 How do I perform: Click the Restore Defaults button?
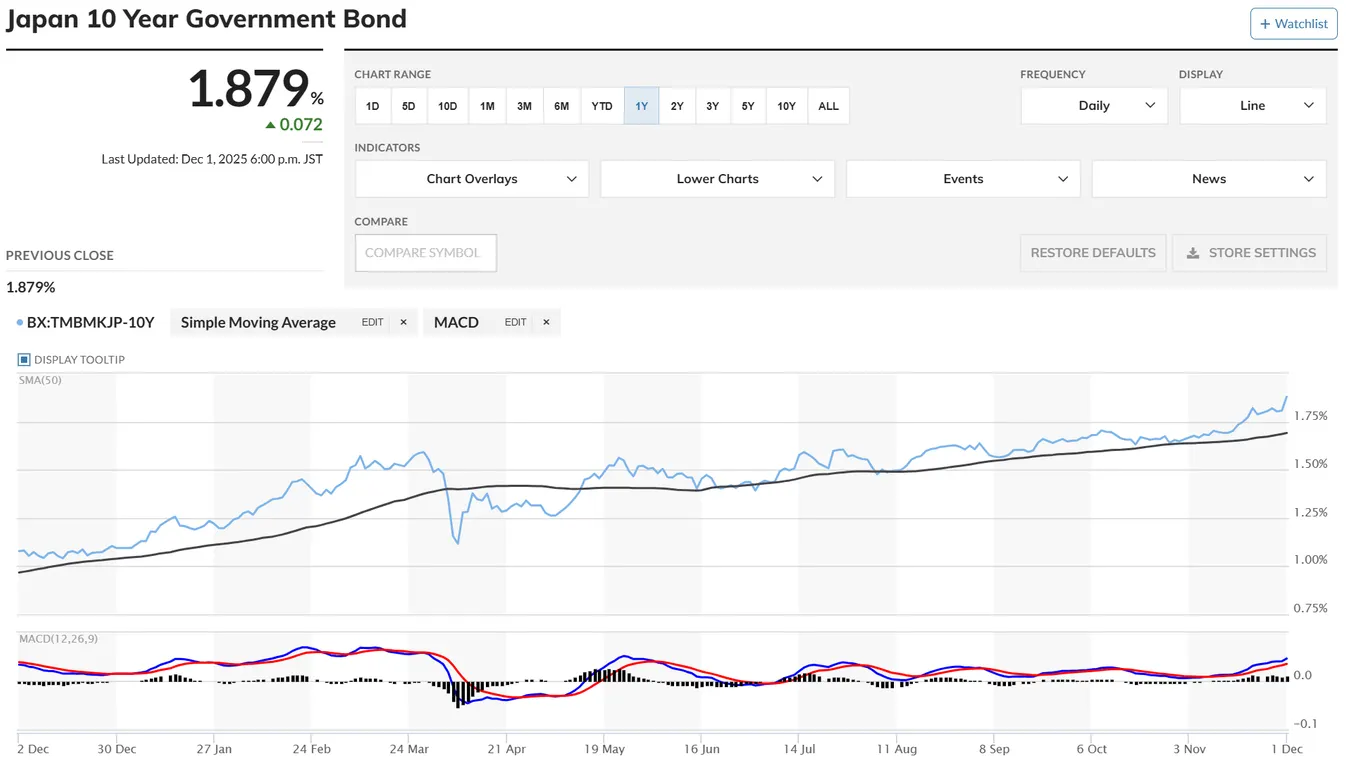tap(1093, 253)
